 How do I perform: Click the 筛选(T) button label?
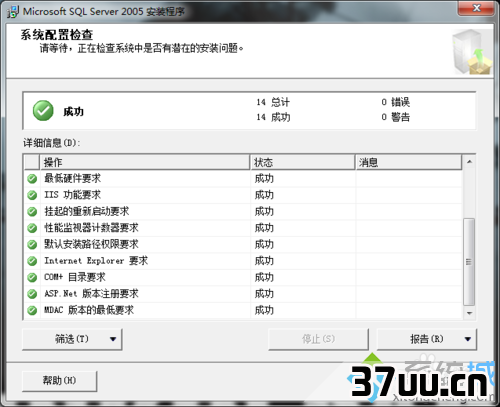pyautogui.click(x=72, y=339)
